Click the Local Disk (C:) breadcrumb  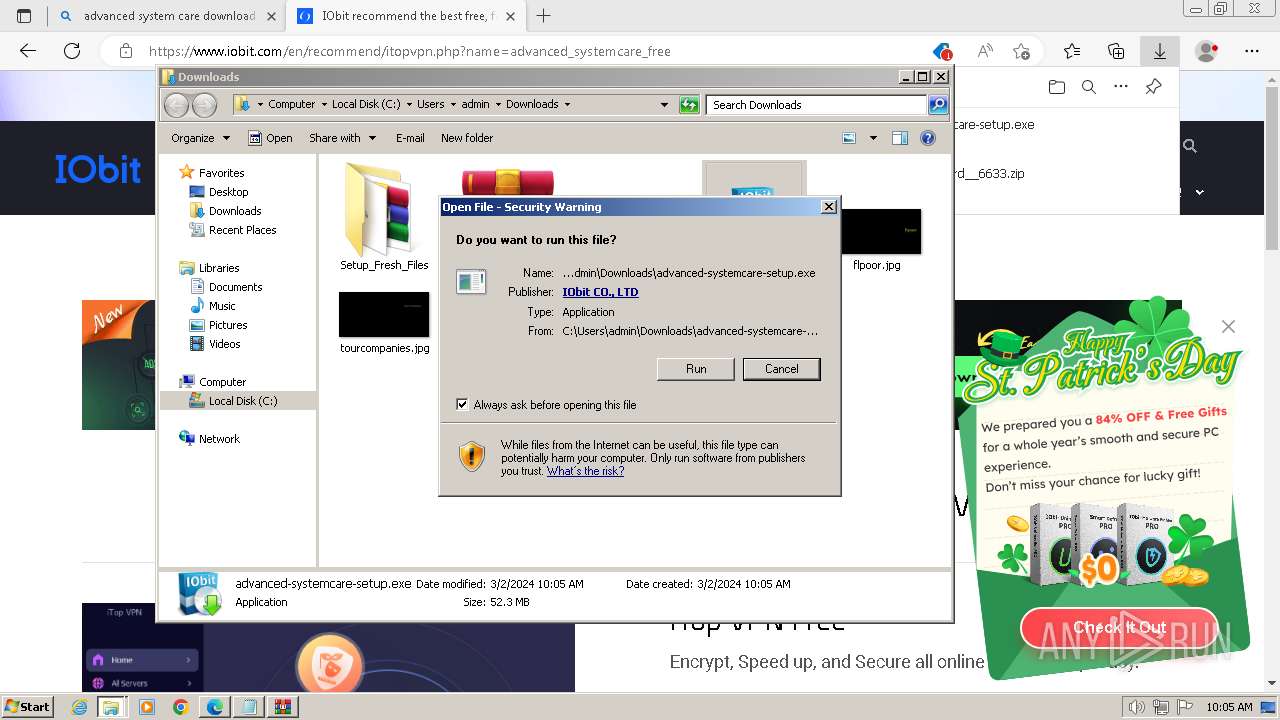tap(366, 104)
